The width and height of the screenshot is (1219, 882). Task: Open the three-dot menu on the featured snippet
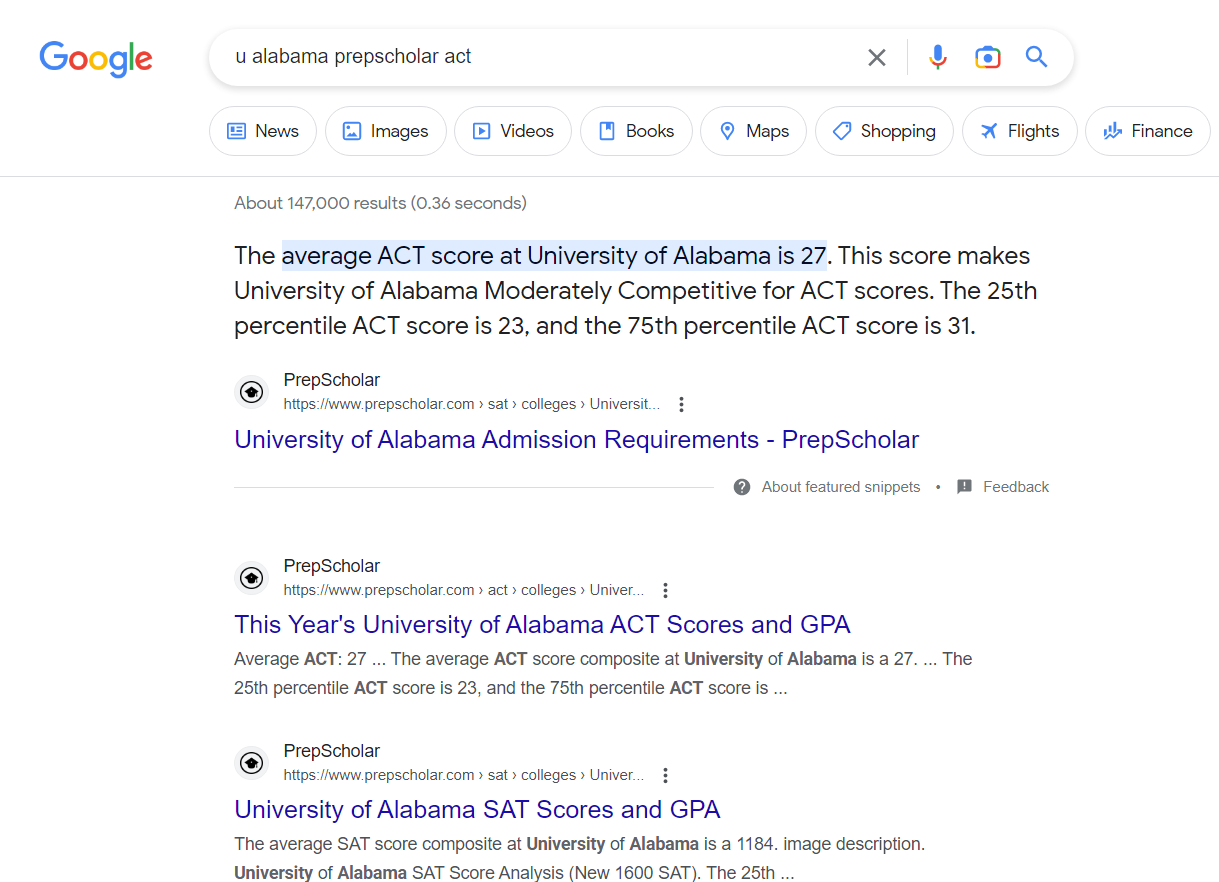coord(681,404)
